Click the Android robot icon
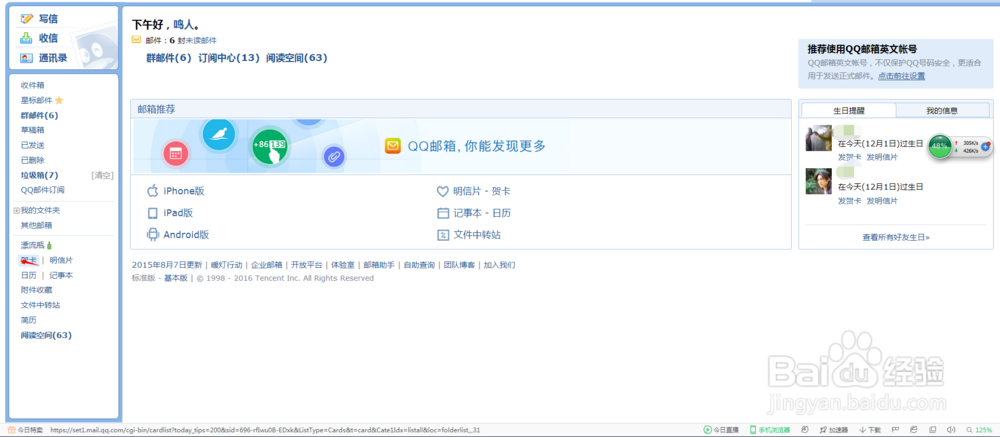1000x437 pixels. pos(152,235)
